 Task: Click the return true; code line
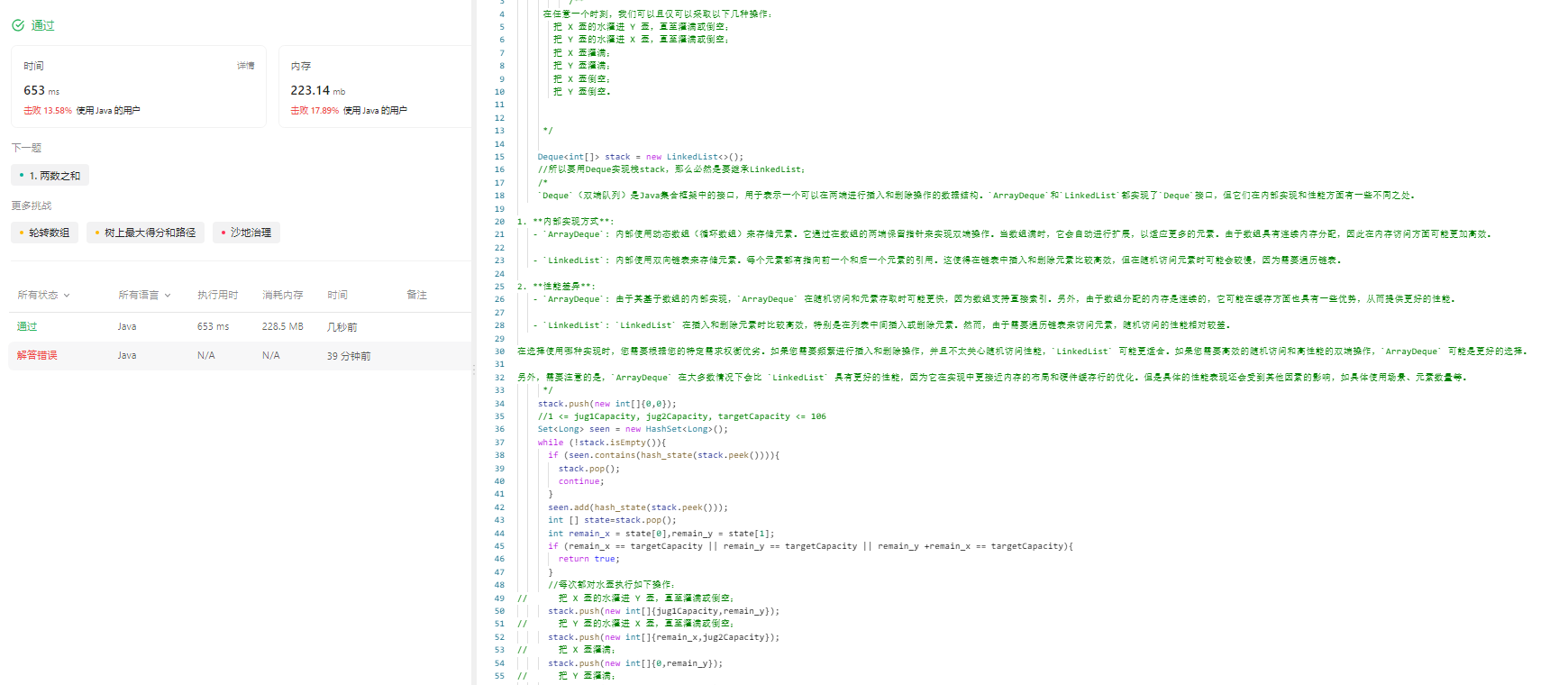point(589,559)
